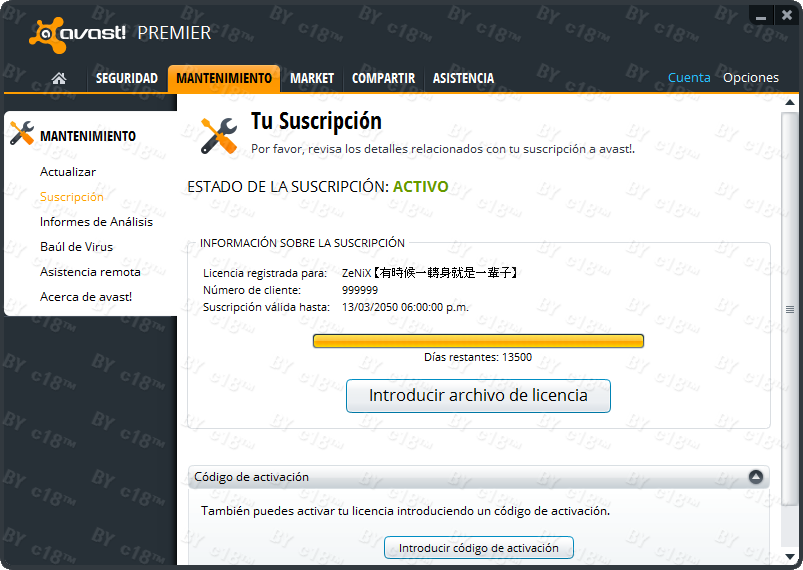Open the COMPARTIR tab
The width and height of the screenshot is (803, 570).
pyautogui.click(x=383, y=78)
